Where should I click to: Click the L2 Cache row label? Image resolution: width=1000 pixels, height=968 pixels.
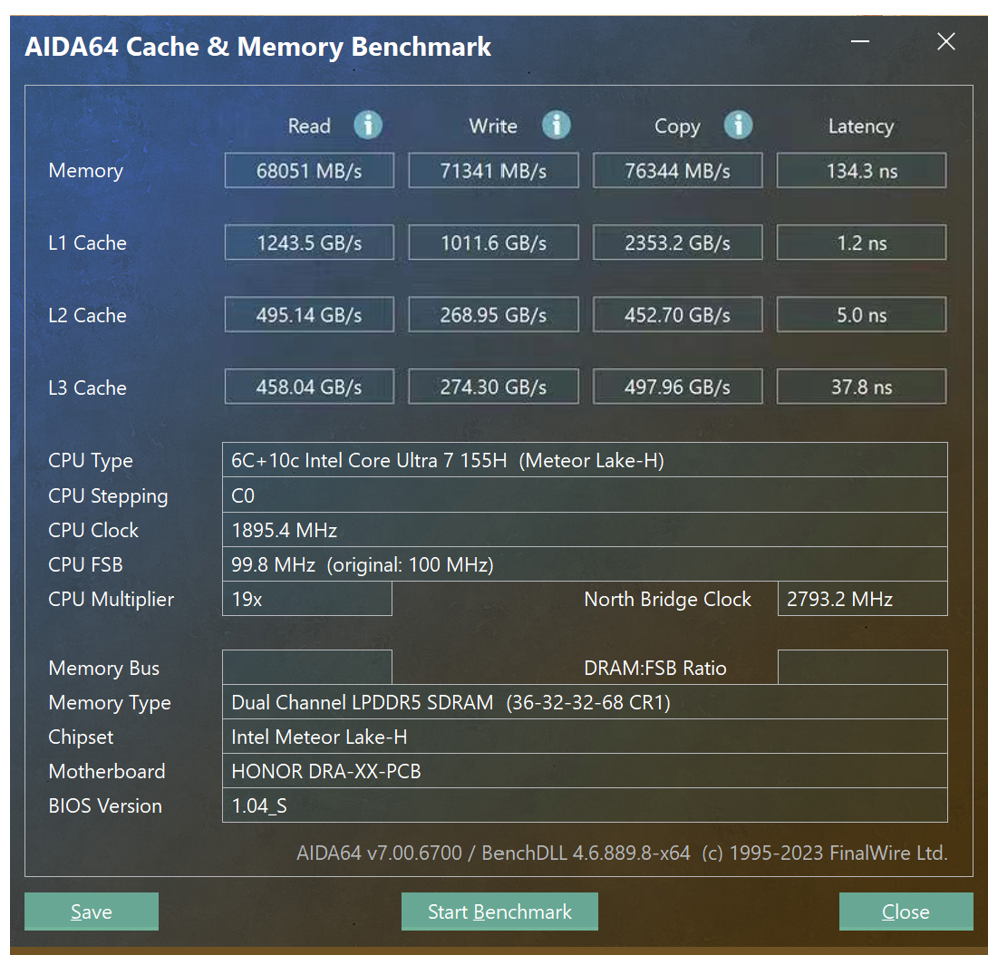click(87, 314)
